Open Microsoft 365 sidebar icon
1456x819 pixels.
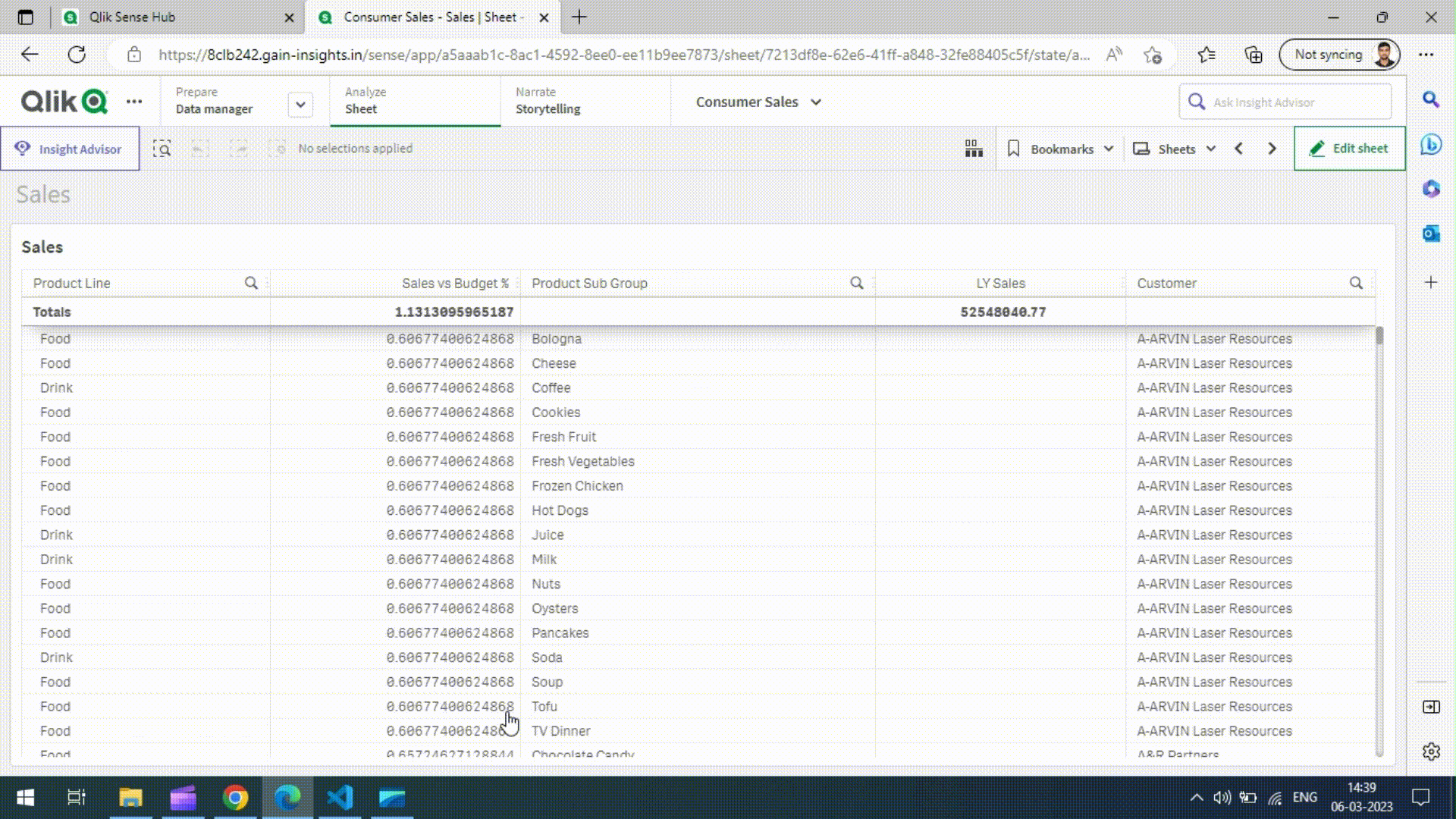tap(1431, 189)
